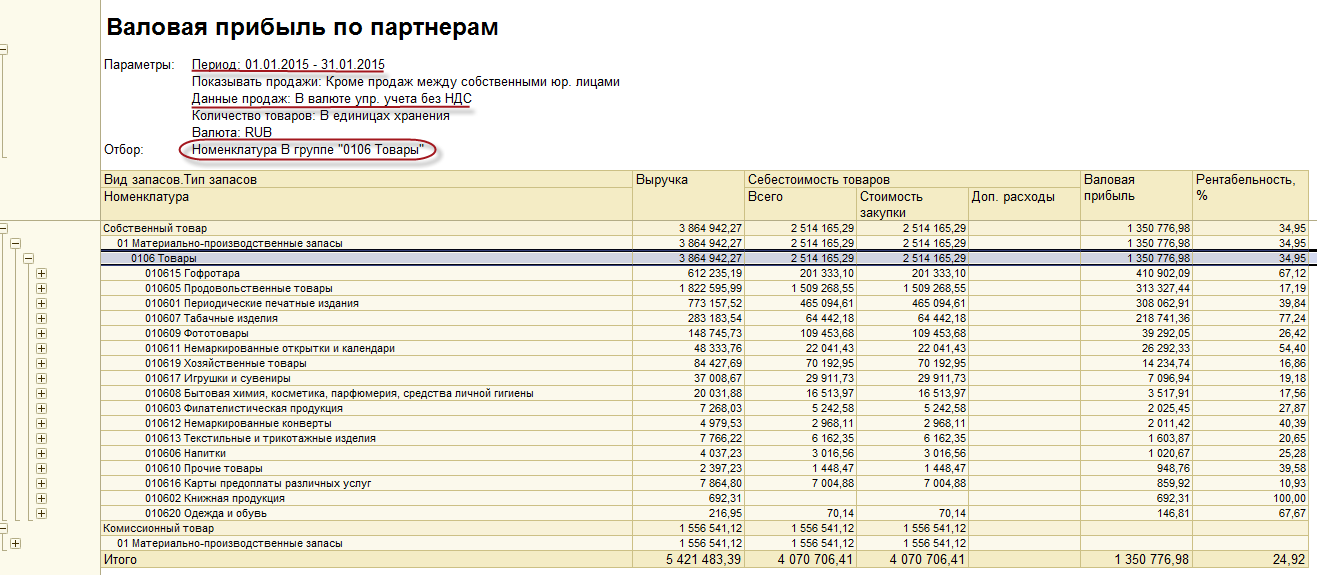This screenshot has height=575, width=1317.
Task: Expand the 010615 Гофротара row
Action: coord(41,273)
